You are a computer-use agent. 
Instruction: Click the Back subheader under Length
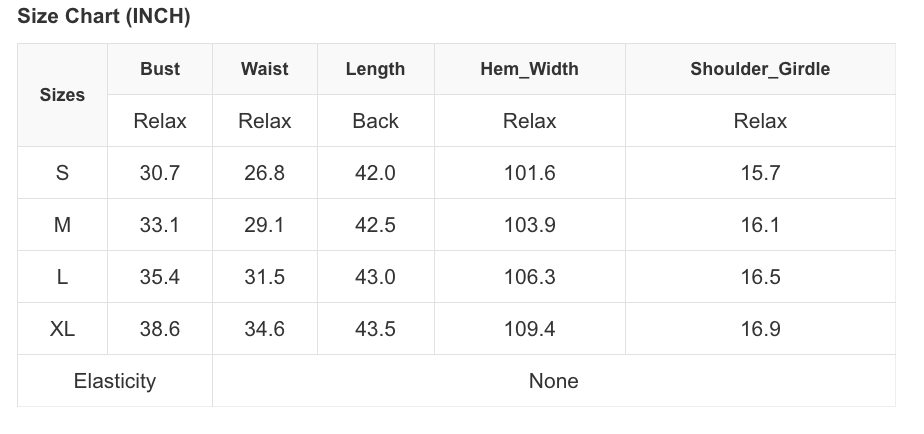coord(375,121)
